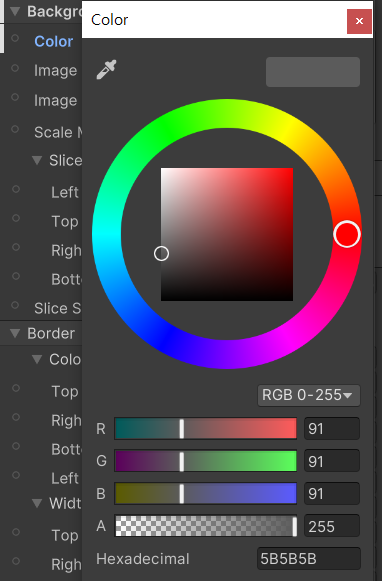The width and height of the screenshot is (382, 581).
Task: Click binding dot beside Border Width Top
Action: [16, 532]
